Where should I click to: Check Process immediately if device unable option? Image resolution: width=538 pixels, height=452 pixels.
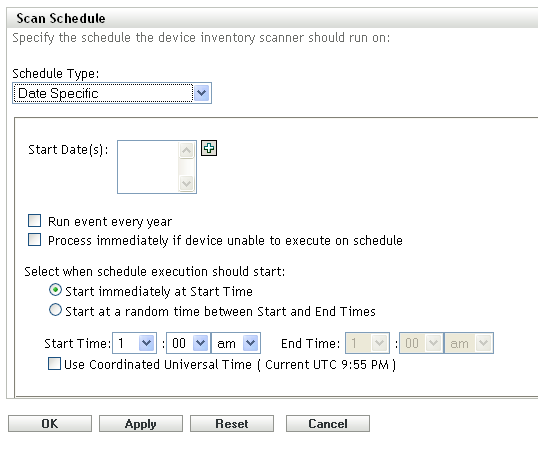pos(34,240)
